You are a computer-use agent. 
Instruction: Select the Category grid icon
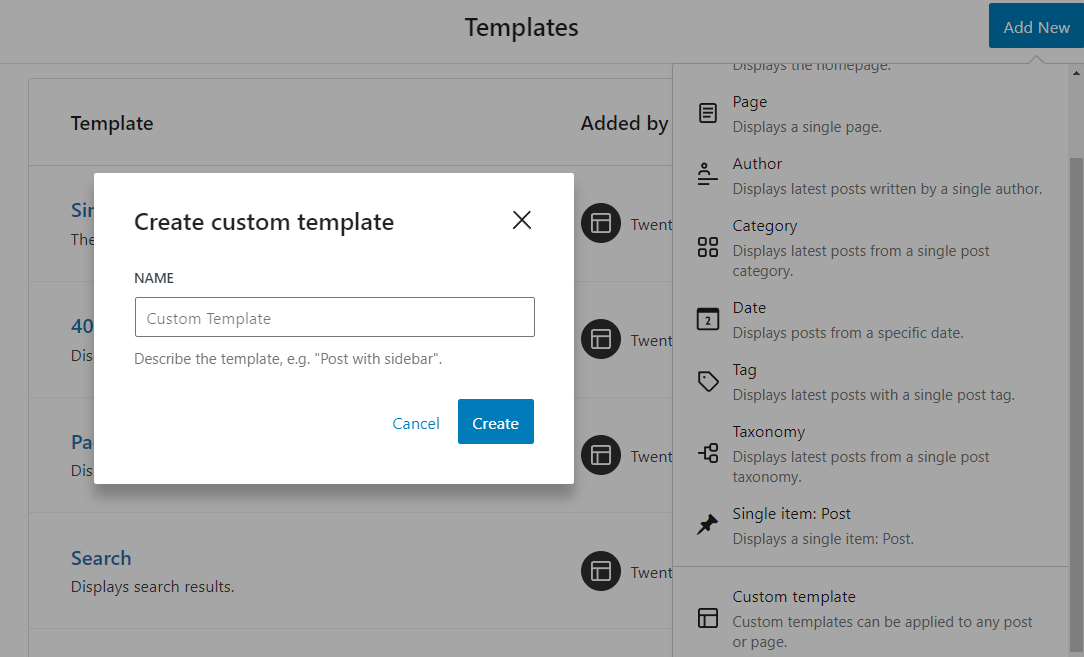point(707,246)
